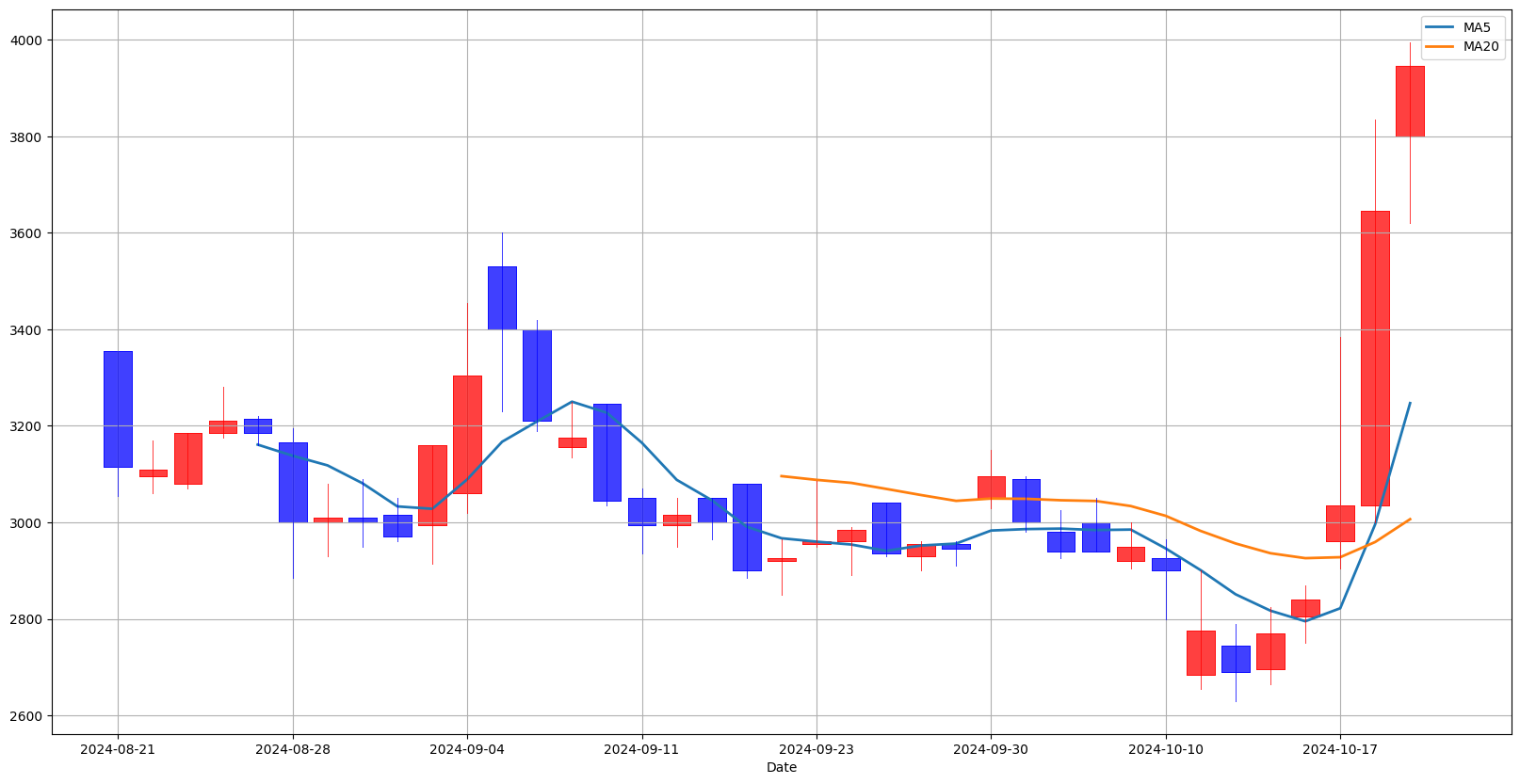The image size is (1520, 784).
Task: Select the red candle on 2024-09-30
Action: coord(991,488)
